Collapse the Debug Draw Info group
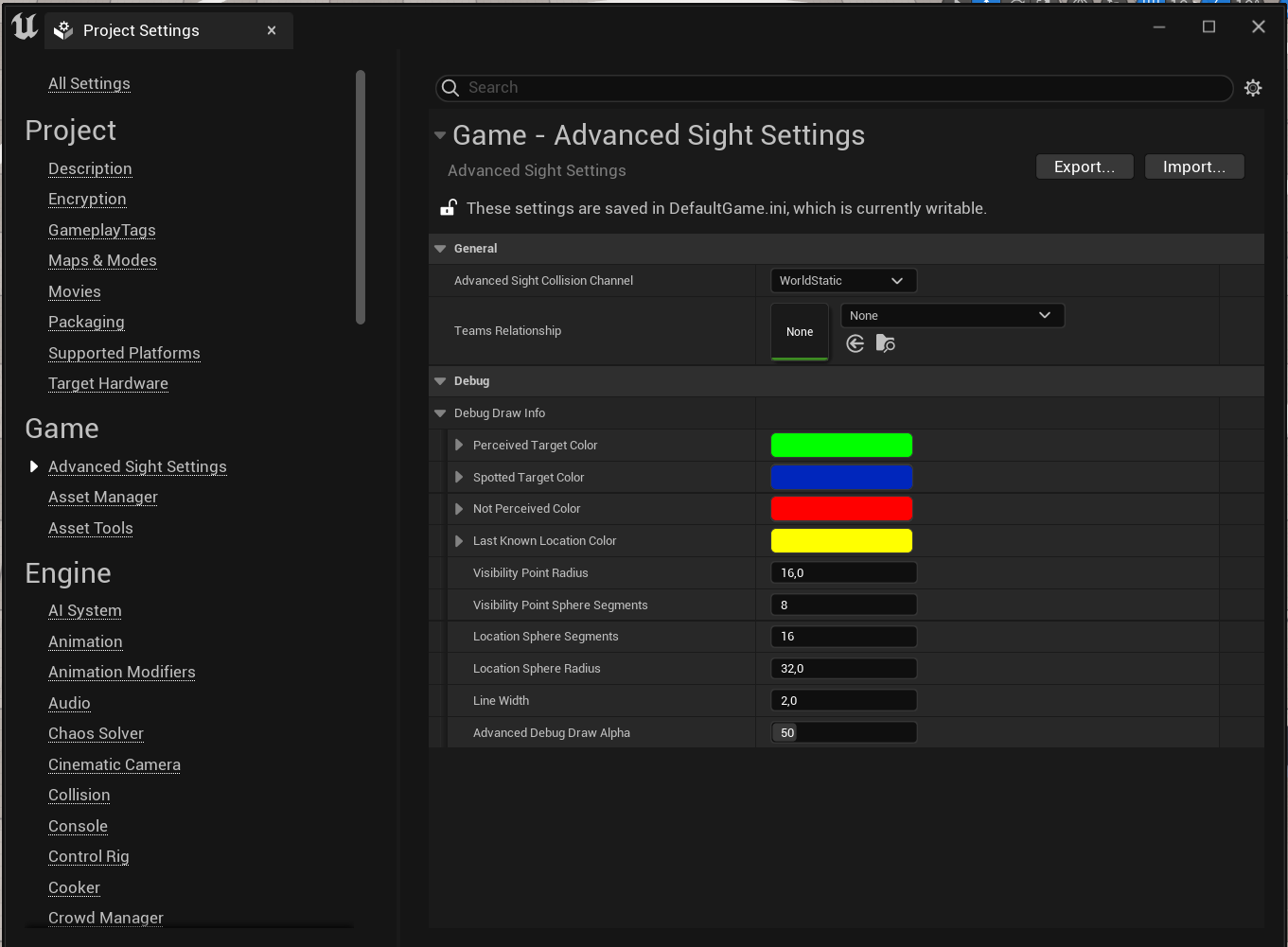The height and width of the screenshot is (947, 1288). (x=440, y=413)
